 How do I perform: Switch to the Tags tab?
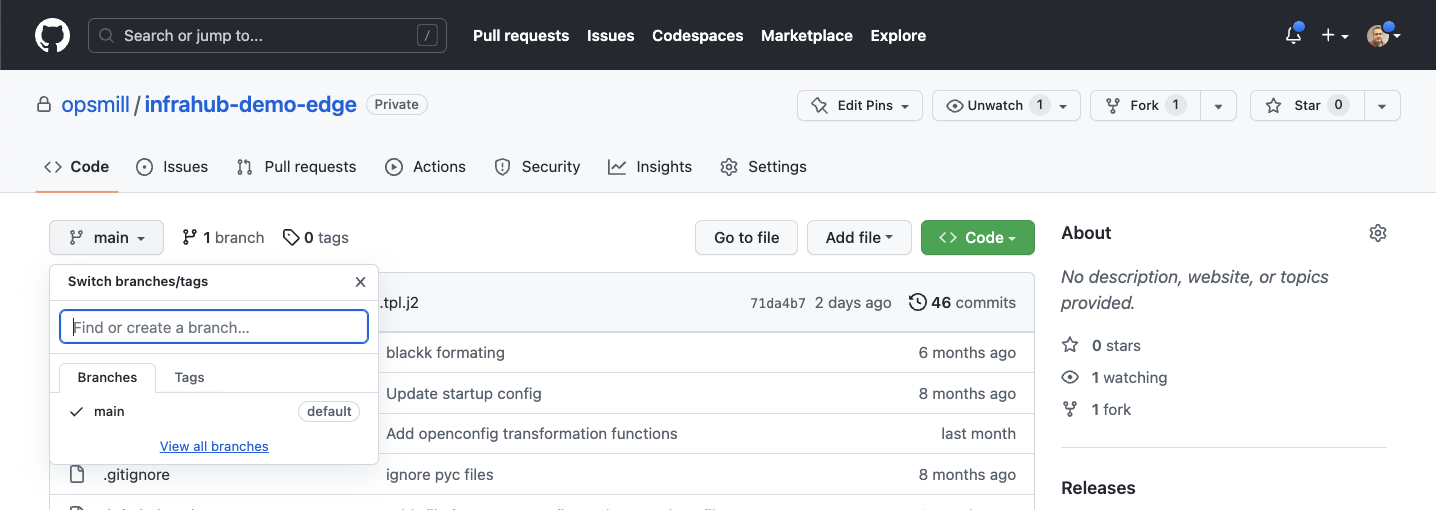coord(189,377)
